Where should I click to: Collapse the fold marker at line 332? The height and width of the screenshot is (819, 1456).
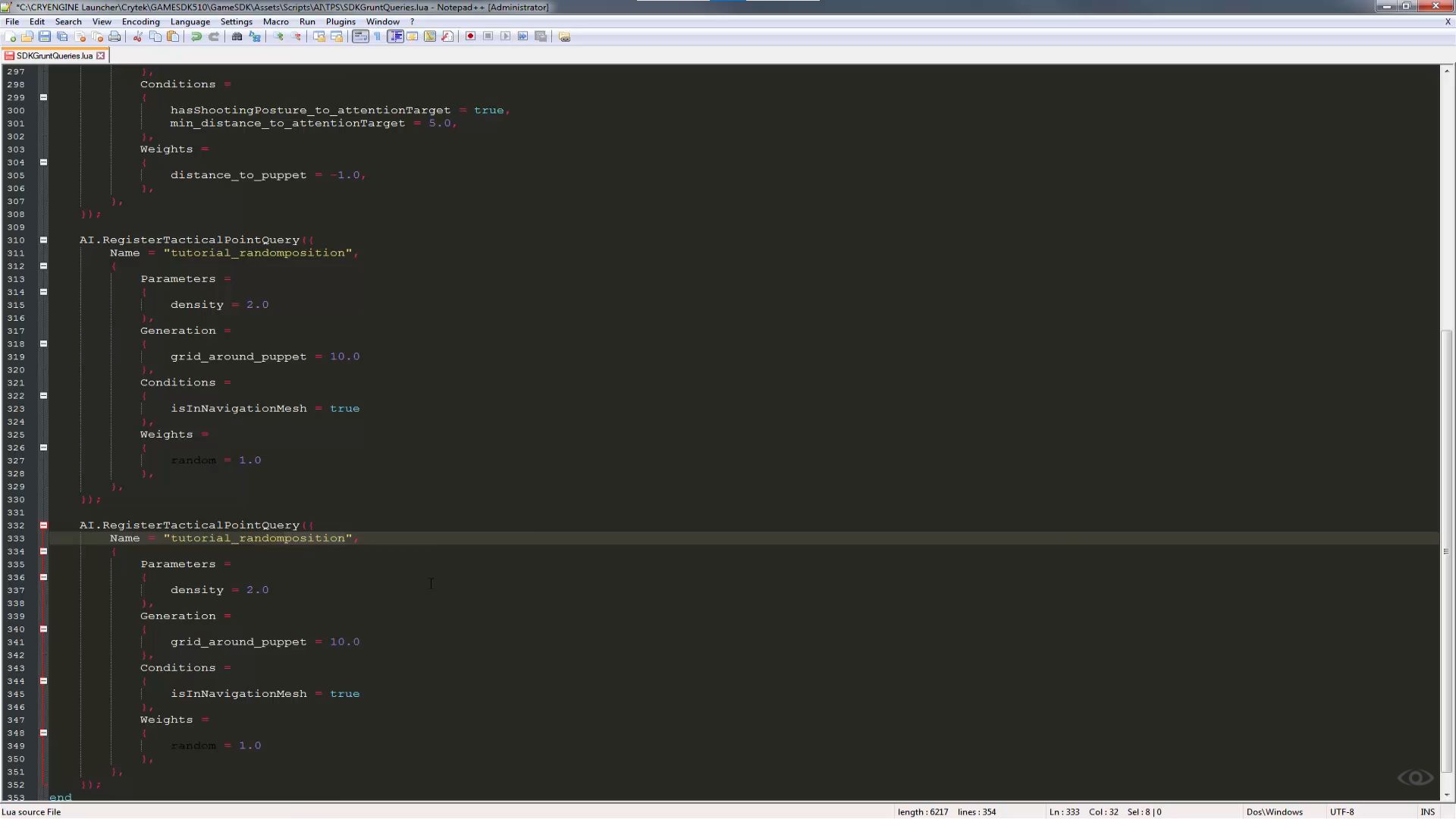(43, 525)
